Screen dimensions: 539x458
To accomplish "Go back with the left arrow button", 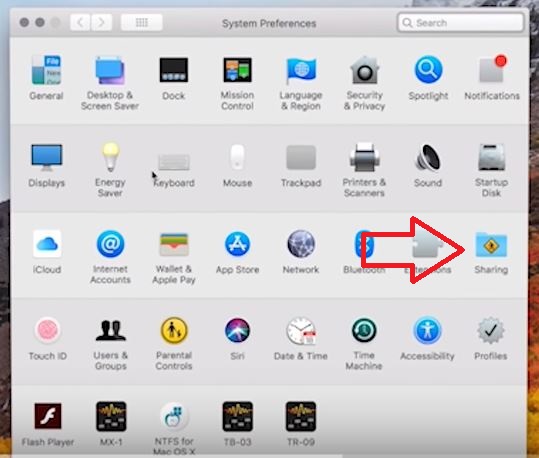I will pos(80,23).
